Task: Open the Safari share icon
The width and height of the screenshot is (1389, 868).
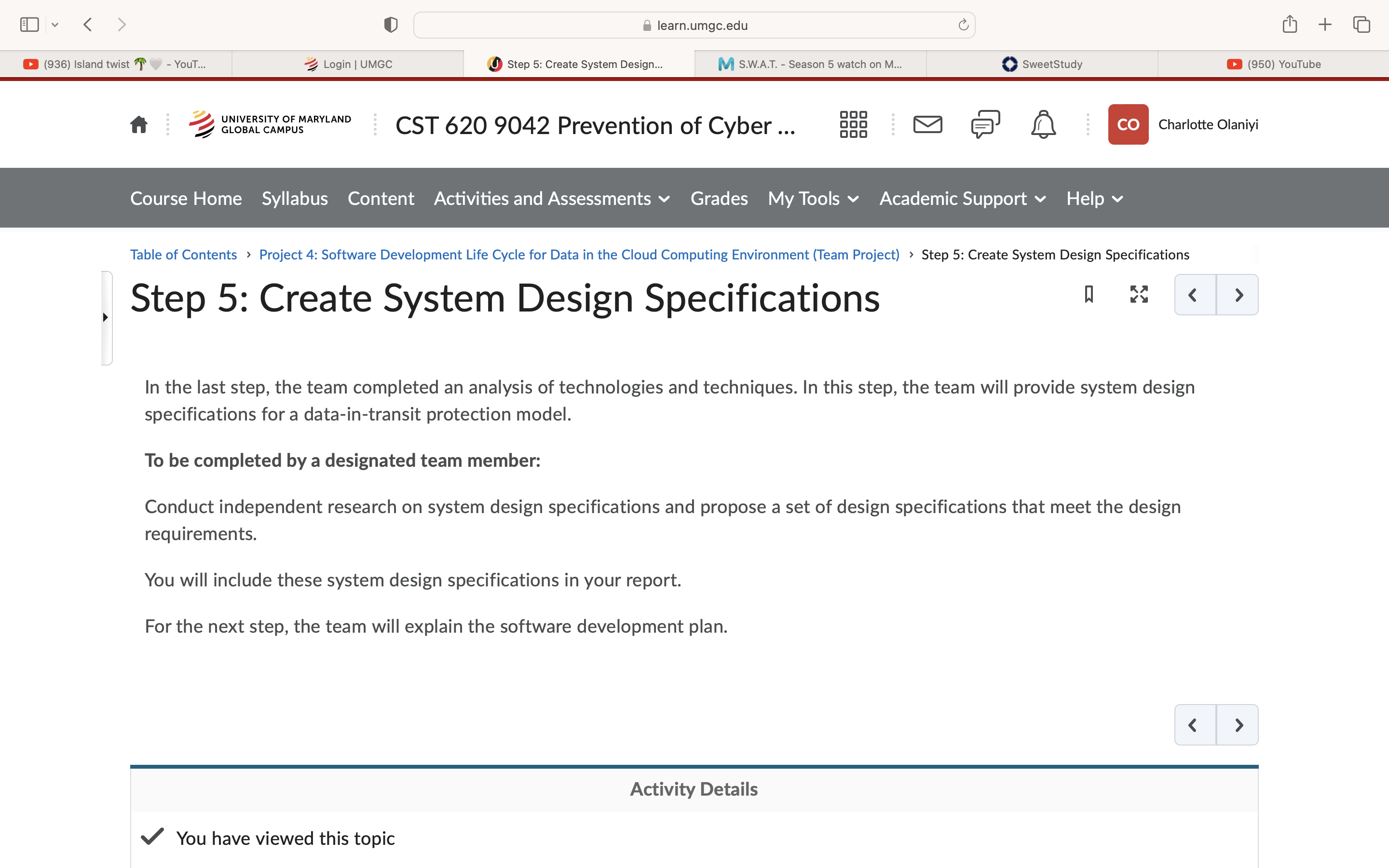Action: 1290,24
